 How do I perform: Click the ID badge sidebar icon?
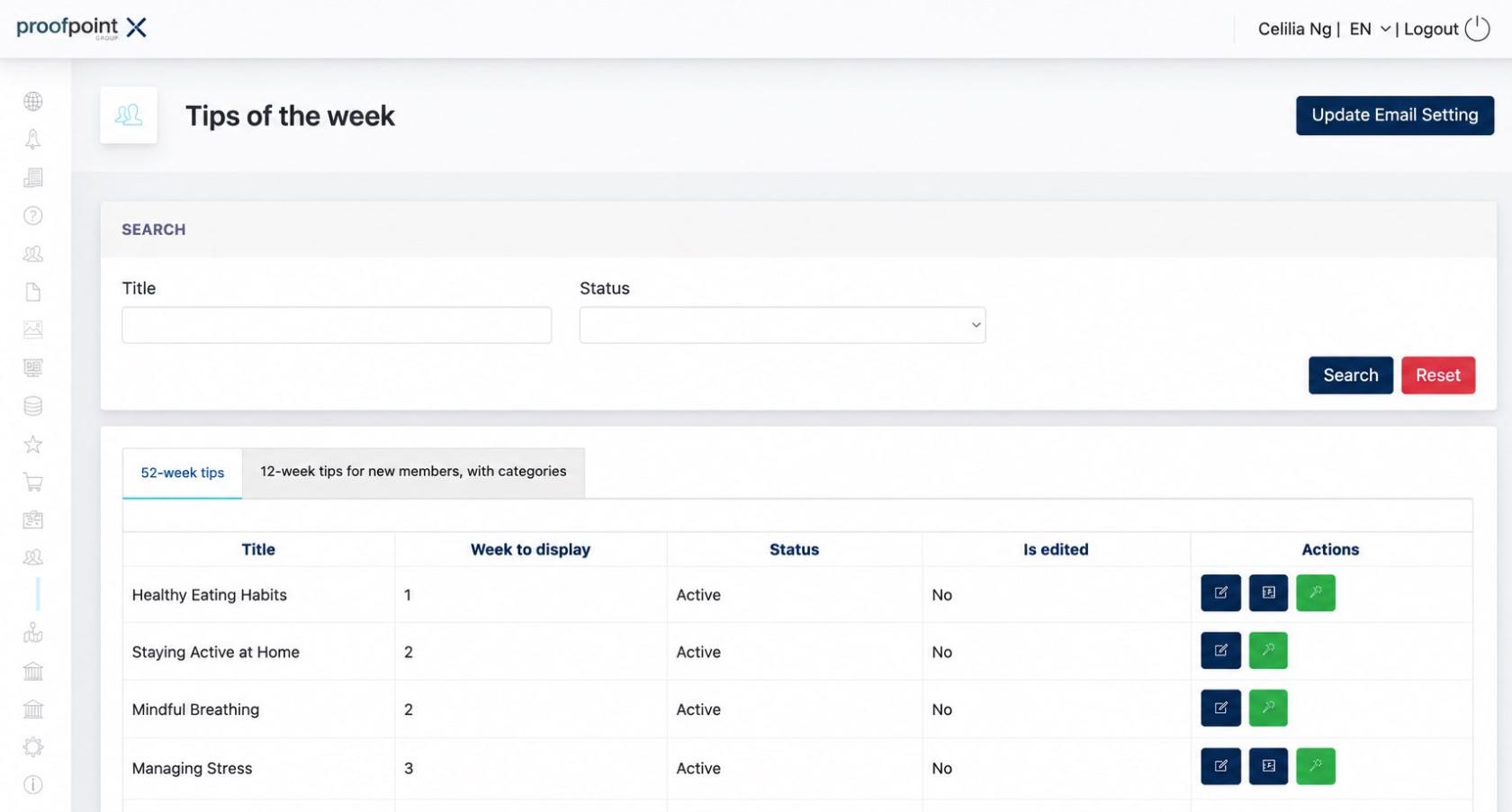33,519
